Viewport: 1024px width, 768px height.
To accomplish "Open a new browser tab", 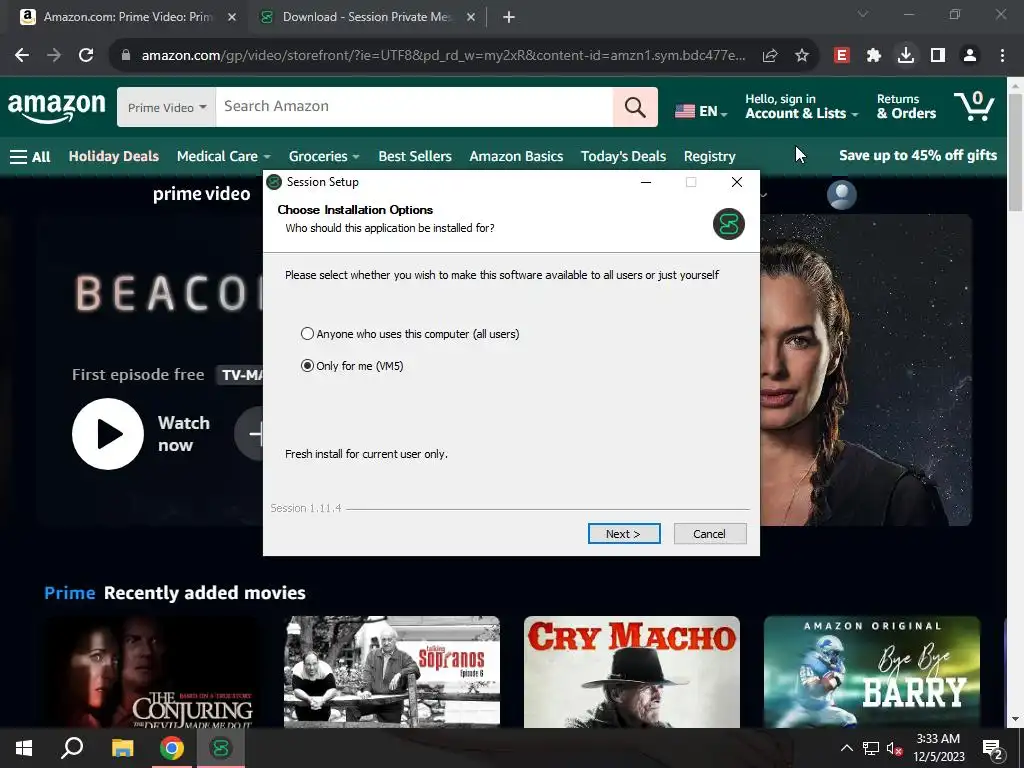I will 509,17.
